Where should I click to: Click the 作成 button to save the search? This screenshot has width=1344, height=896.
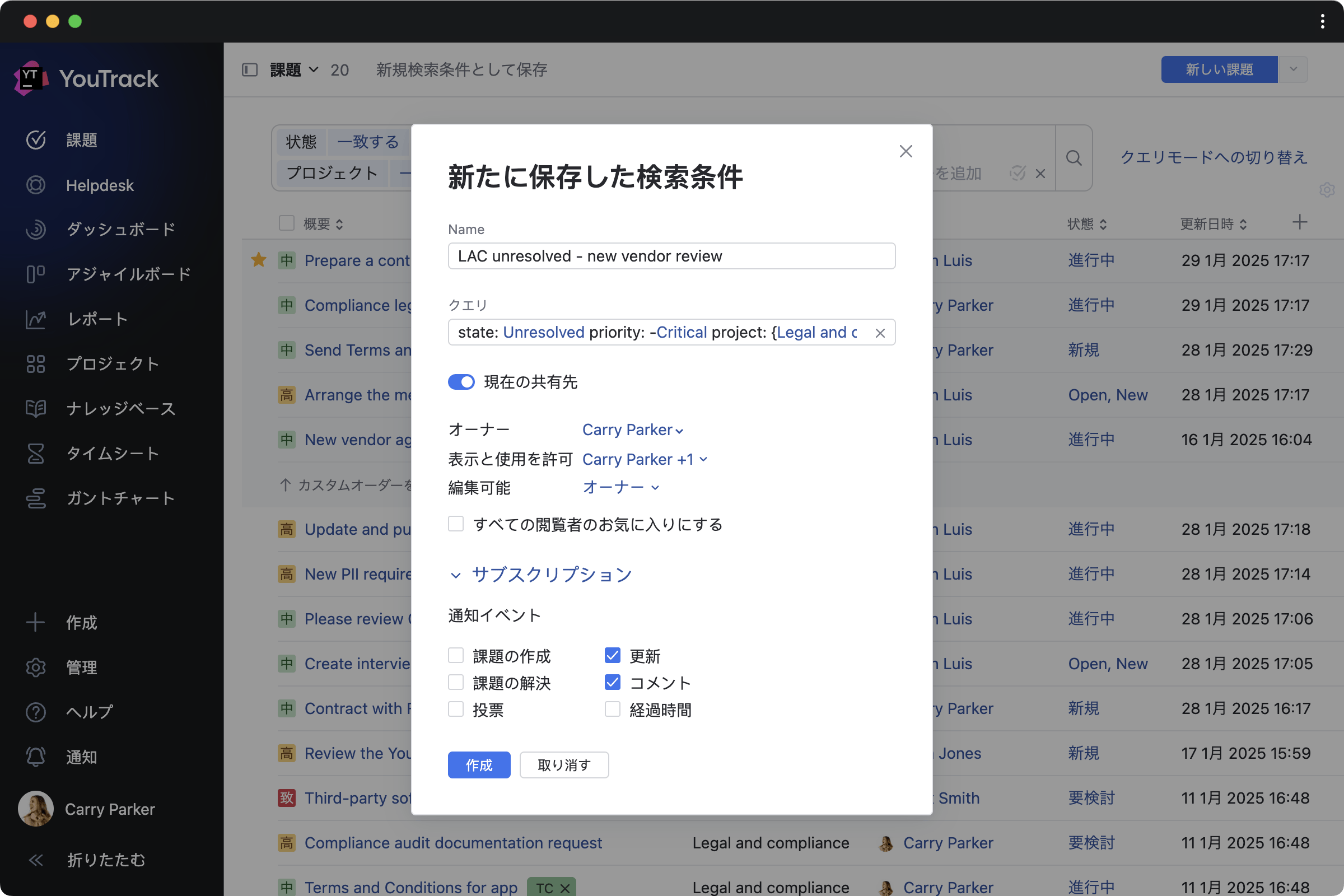(479, 764)
